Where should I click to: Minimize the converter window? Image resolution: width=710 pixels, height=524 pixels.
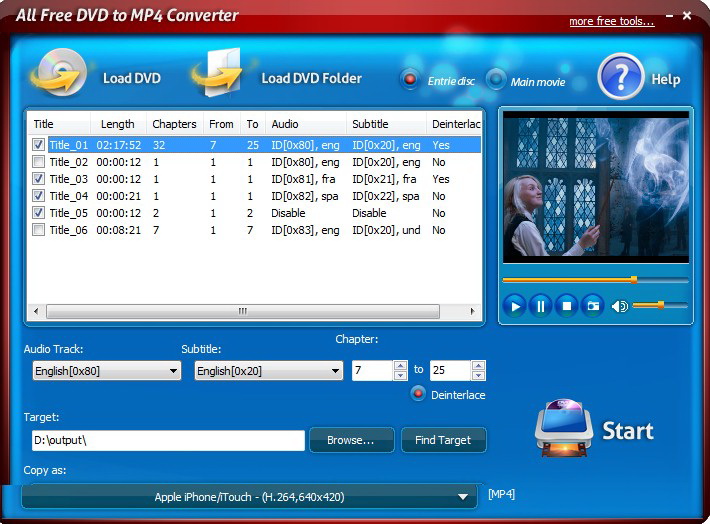coord(670,16)
